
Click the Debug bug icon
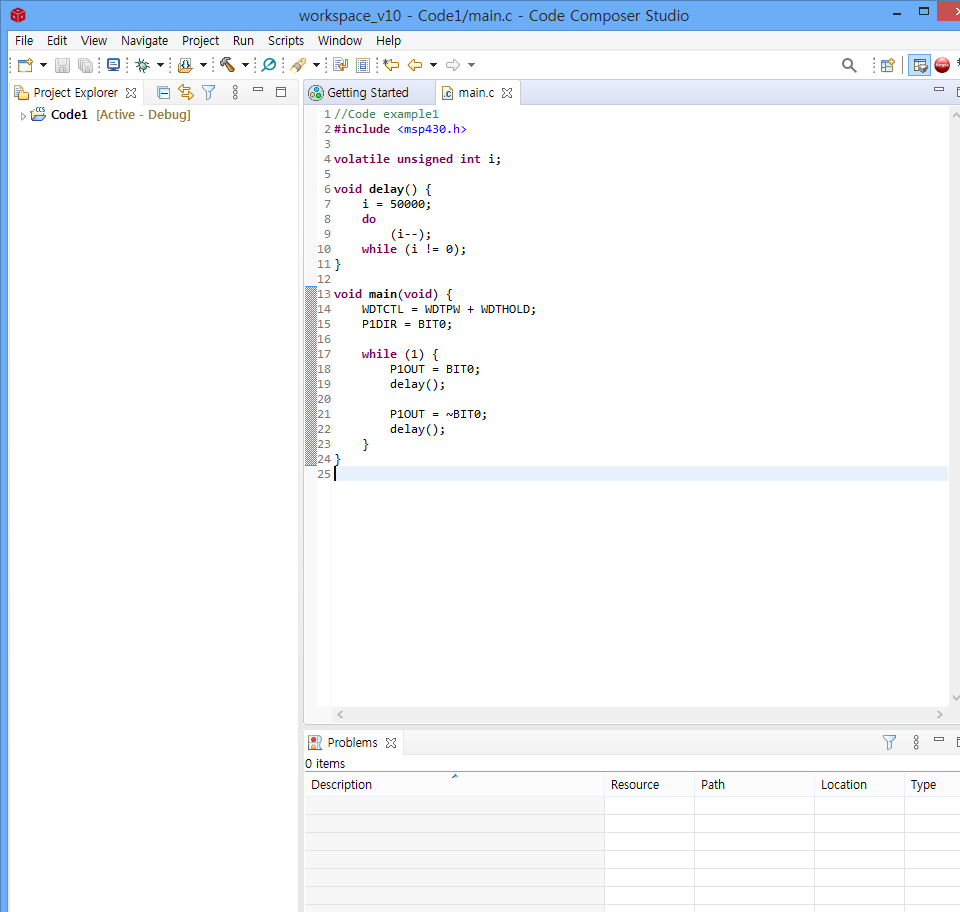[x=142, y=65]
